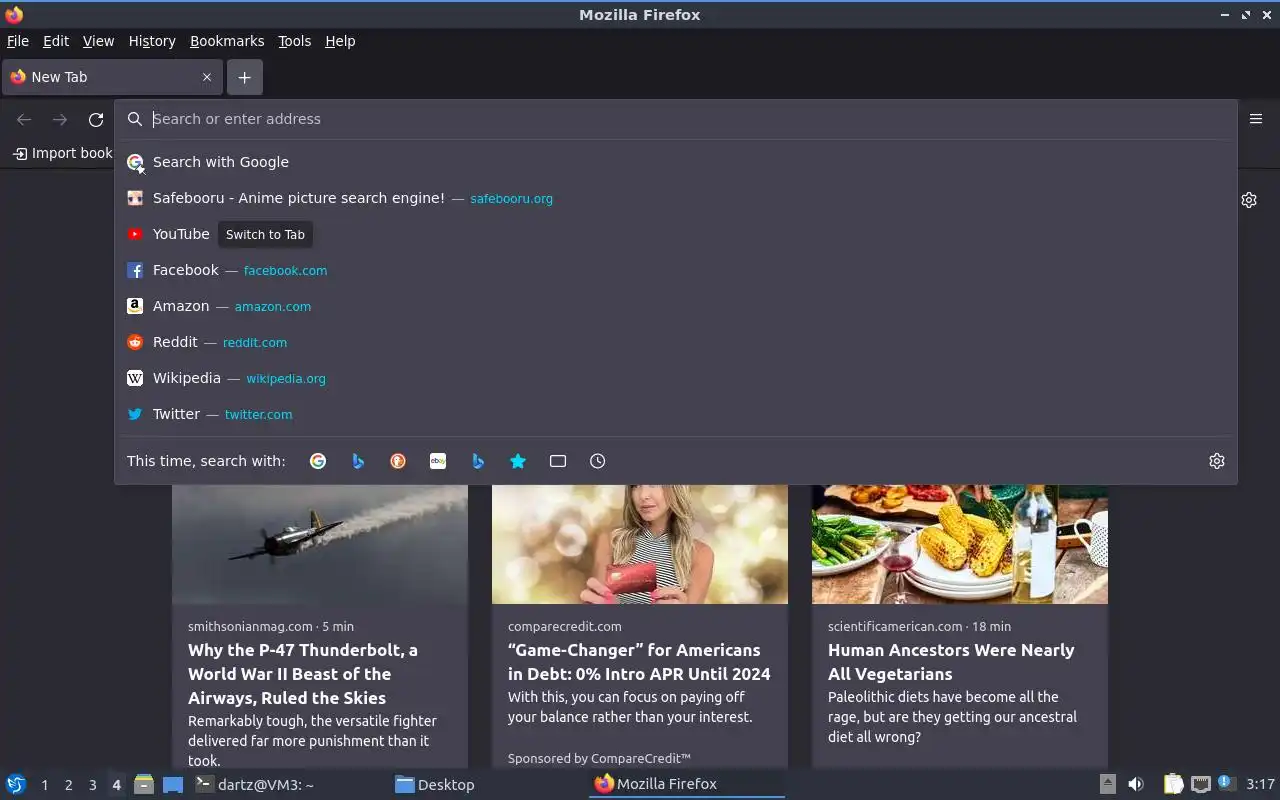The height and width of the screenshot is (800, 1280).
Task: Open the Facebook suggestion
Action: 676,270
